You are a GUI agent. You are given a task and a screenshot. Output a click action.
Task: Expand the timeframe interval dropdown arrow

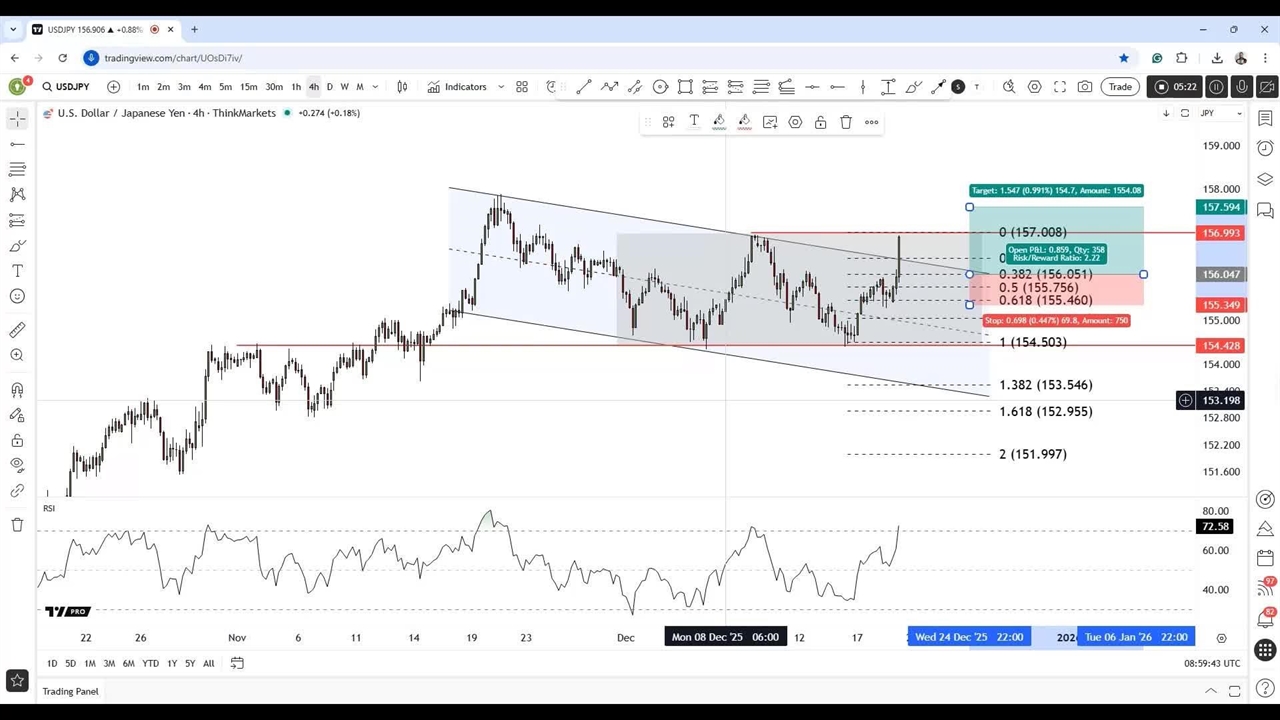(x=375, y=87)
